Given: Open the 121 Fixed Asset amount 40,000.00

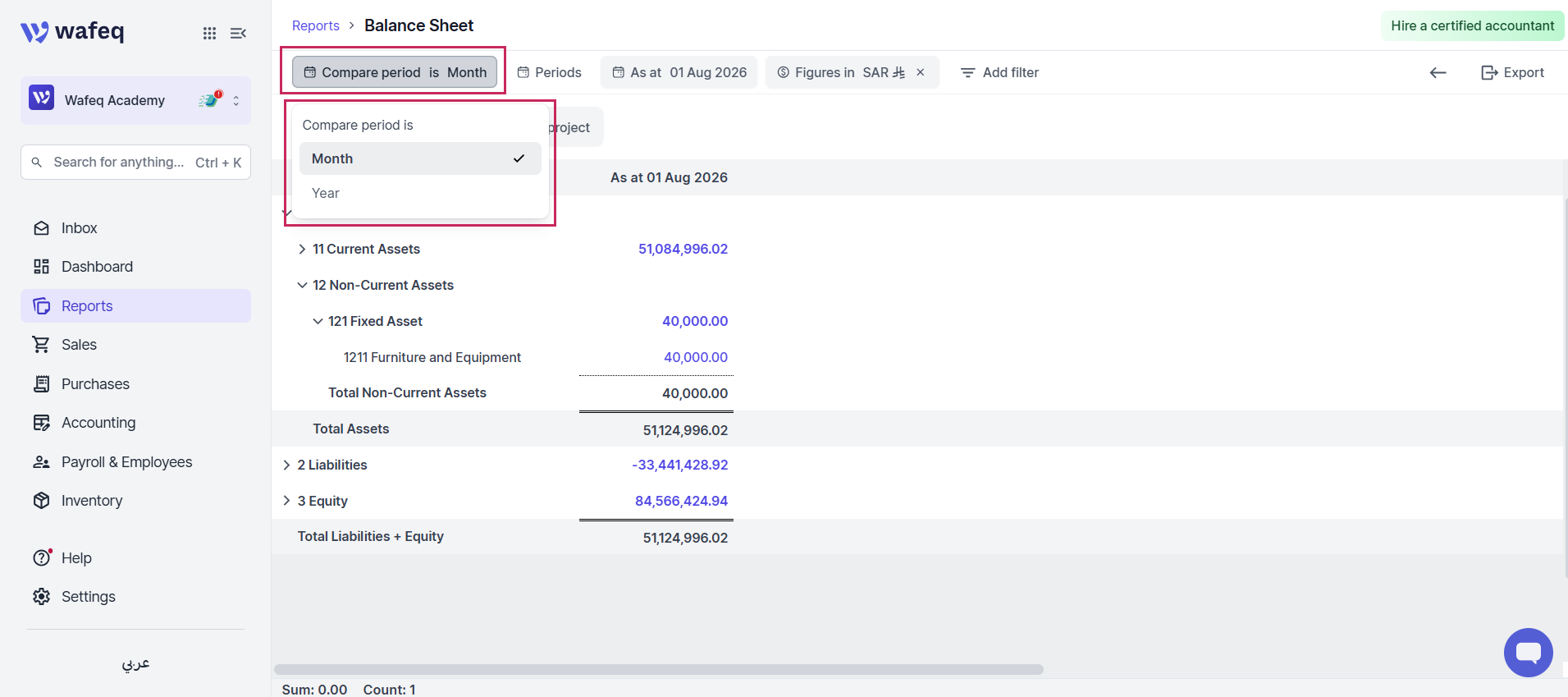Looking at the screenshot, I should 695,321.
